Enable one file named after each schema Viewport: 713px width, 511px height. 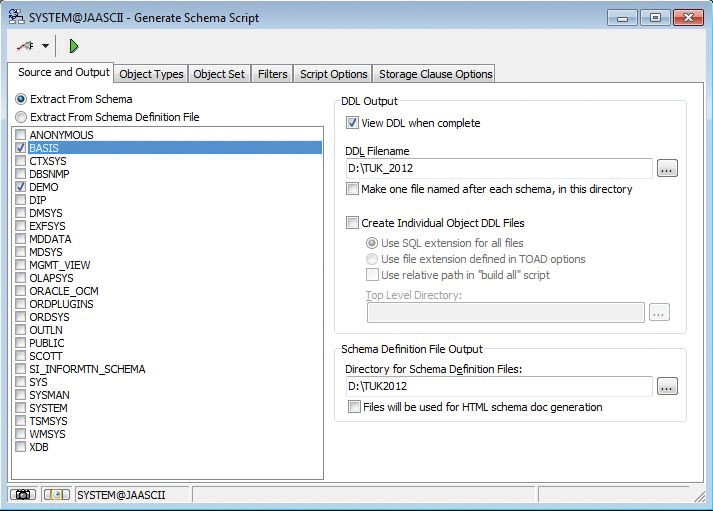[352, 189]
